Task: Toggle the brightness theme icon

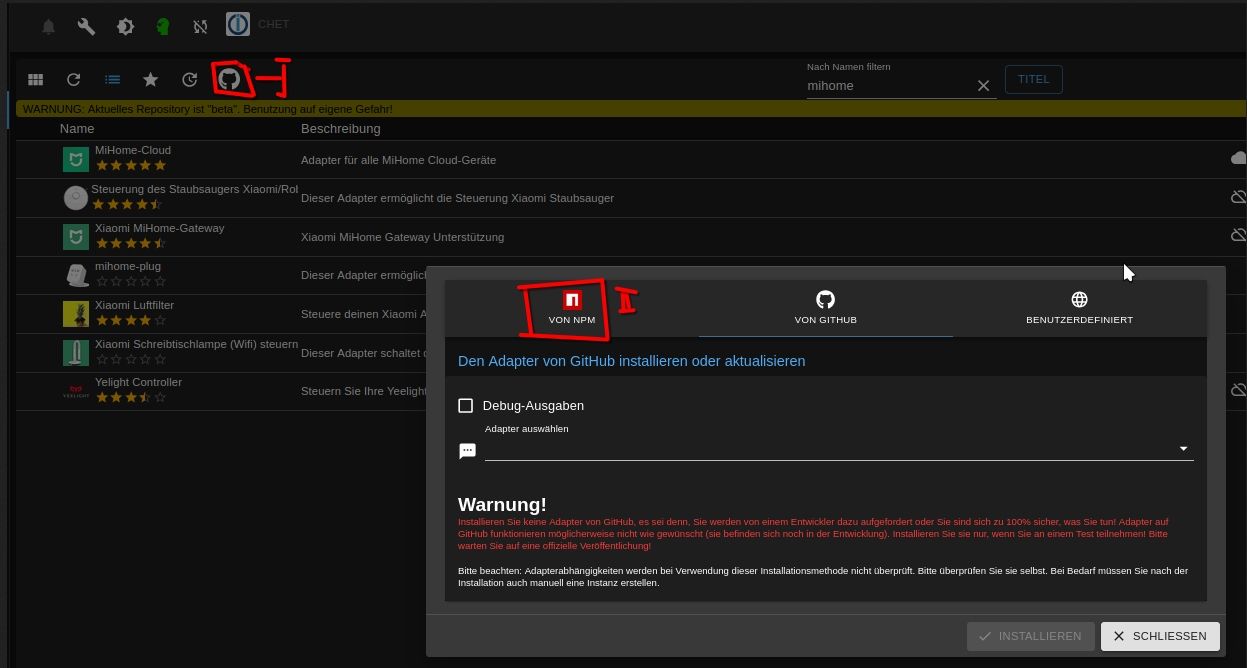Action: (125, 27)
